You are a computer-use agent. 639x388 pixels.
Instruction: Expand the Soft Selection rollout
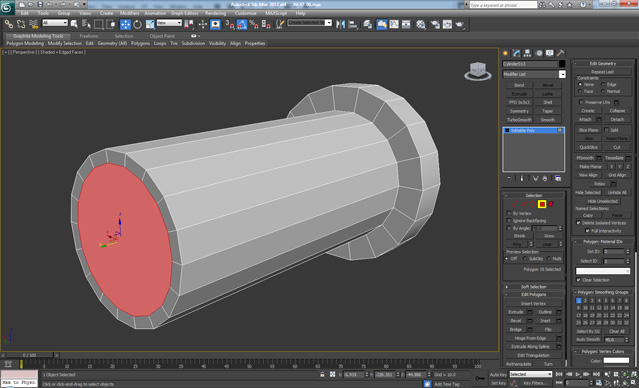coord(533,287)
